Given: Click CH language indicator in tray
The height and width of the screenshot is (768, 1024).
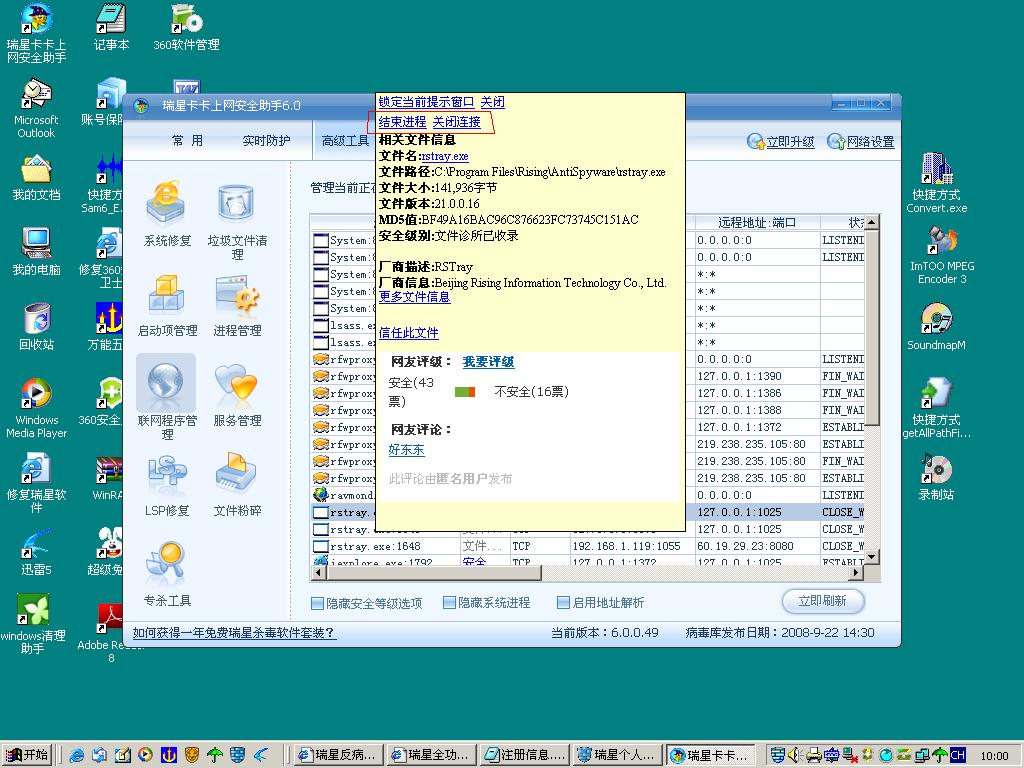Looking at the screenshot, I should [x=957, y=755].
